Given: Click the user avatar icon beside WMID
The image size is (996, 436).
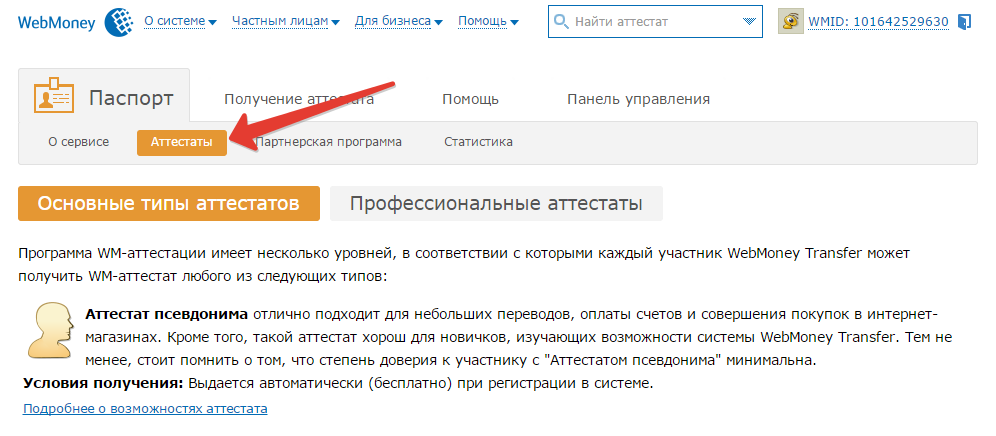Looking at the screenshot, I should coord(791,22).
